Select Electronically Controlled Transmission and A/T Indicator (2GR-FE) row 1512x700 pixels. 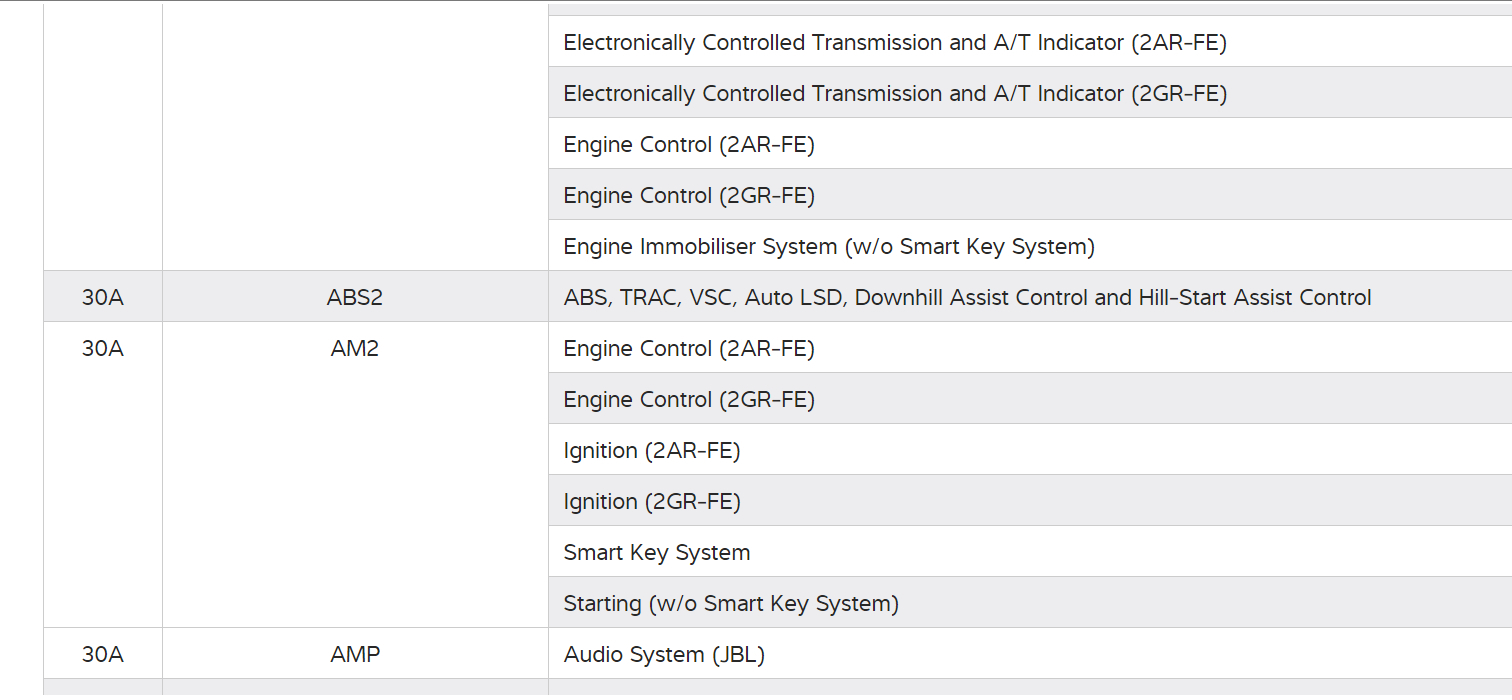pos(895,94)
